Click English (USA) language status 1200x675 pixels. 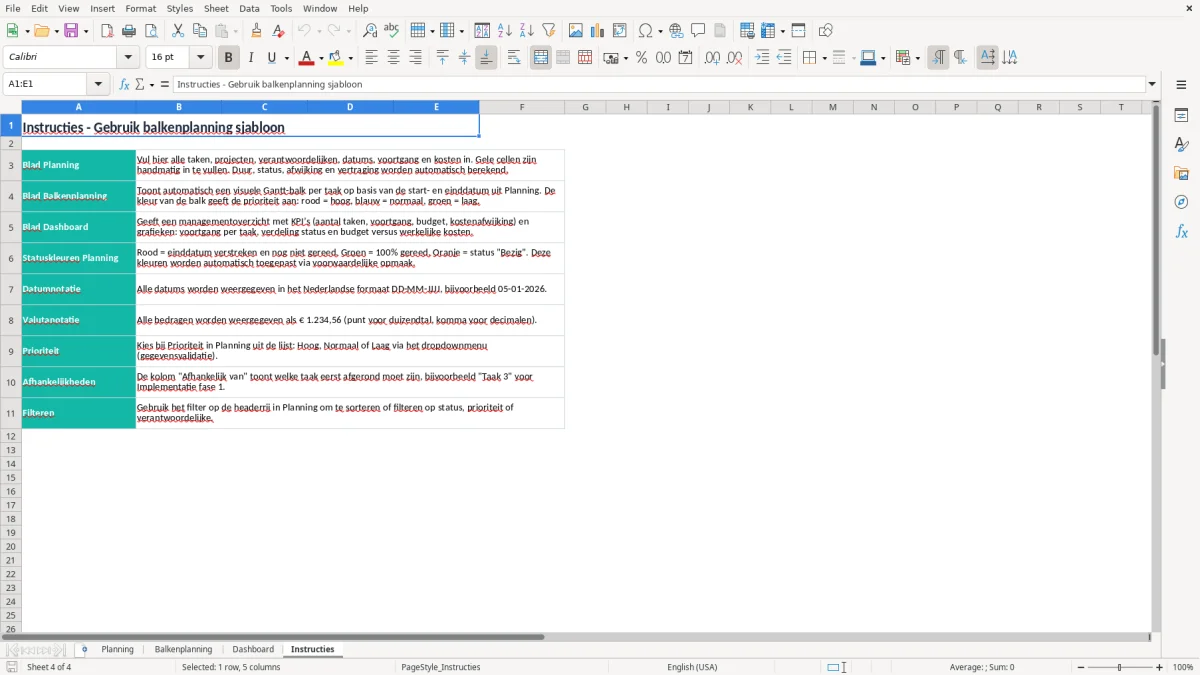[692, 667]
